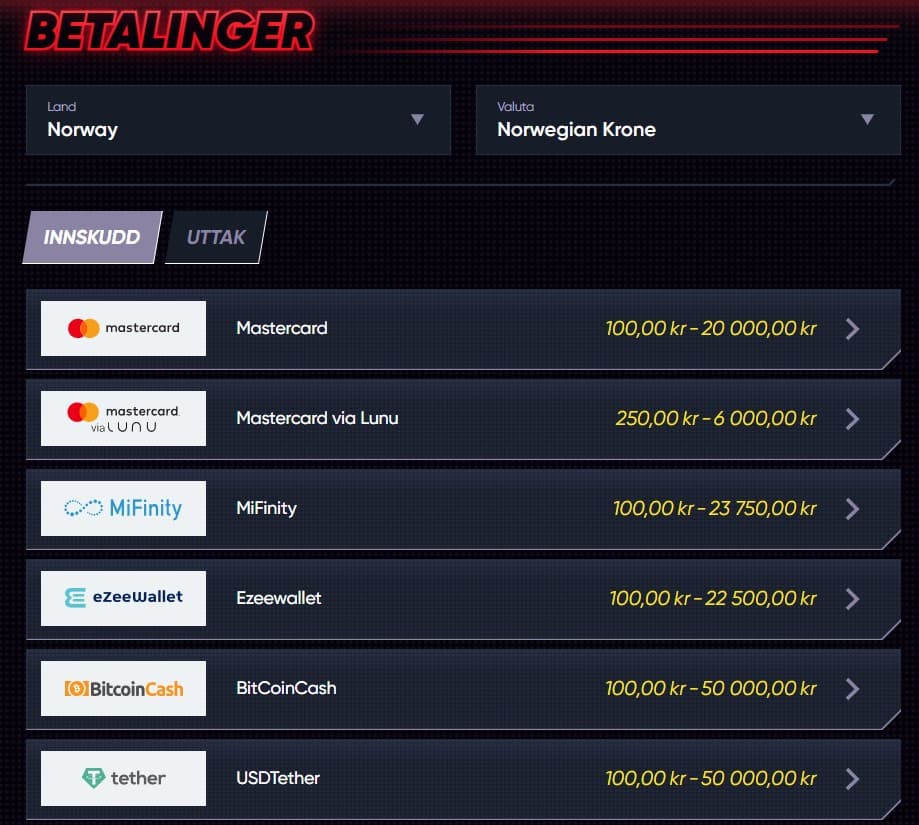Click the Land dropdown arrow
The width and height of the screenshot is (919, 825).
417,120
